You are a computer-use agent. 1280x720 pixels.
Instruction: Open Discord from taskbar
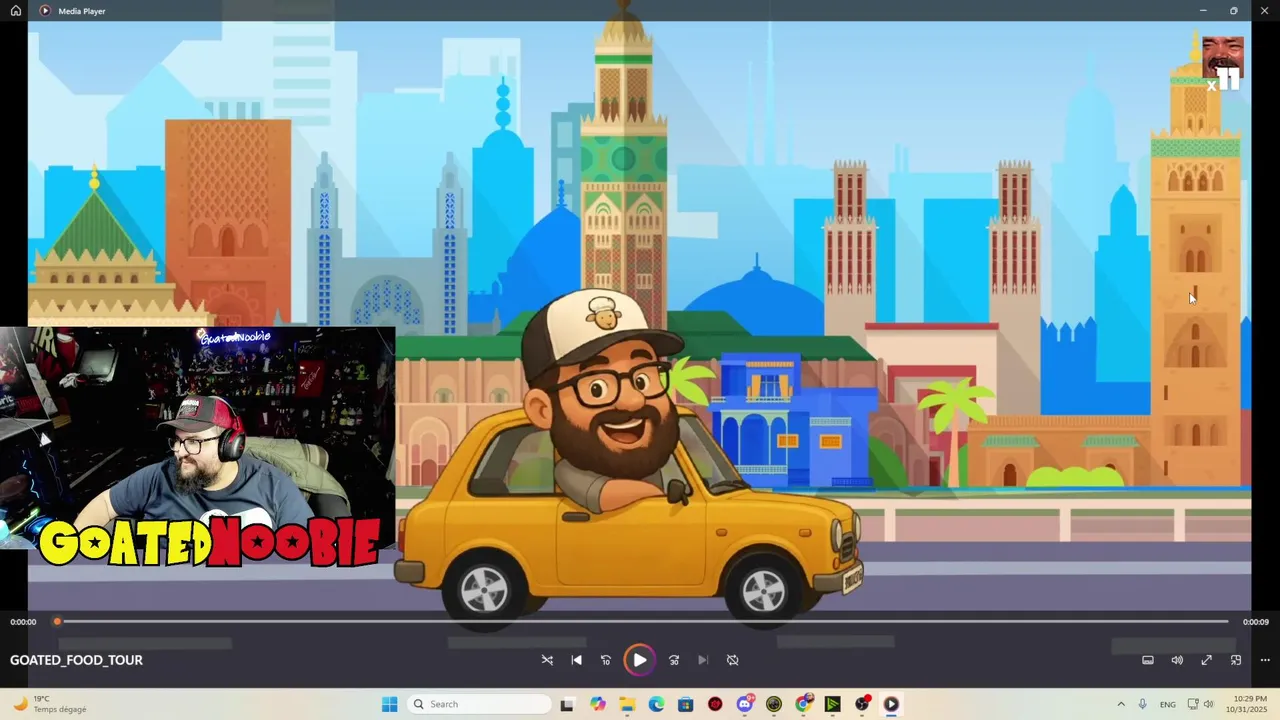click(x=744, y=704)
